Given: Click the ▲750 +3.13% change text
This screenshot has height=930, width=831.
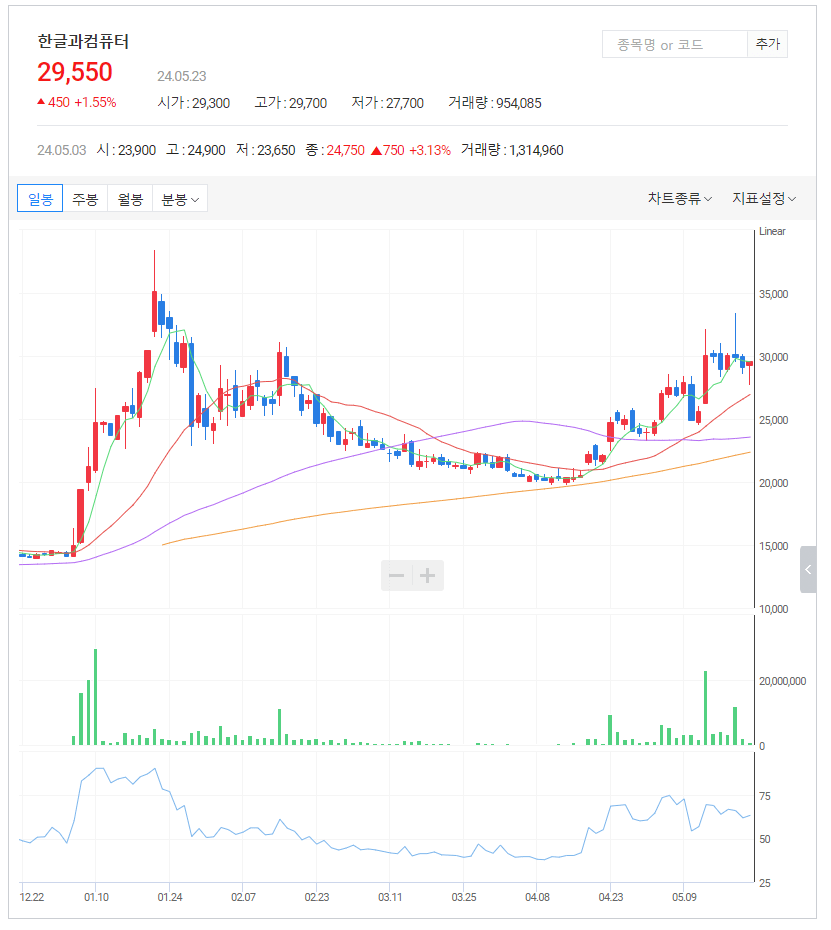Looking at the screenshot, I should 410,150.
